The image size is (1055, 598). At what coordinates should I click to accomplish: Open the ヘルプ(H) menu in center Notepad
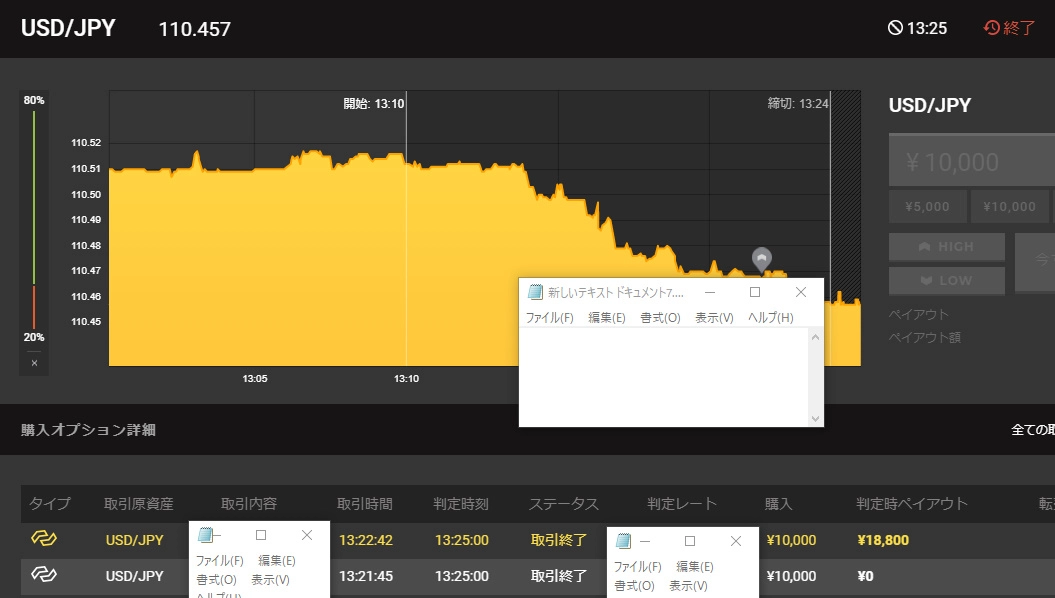770,318
